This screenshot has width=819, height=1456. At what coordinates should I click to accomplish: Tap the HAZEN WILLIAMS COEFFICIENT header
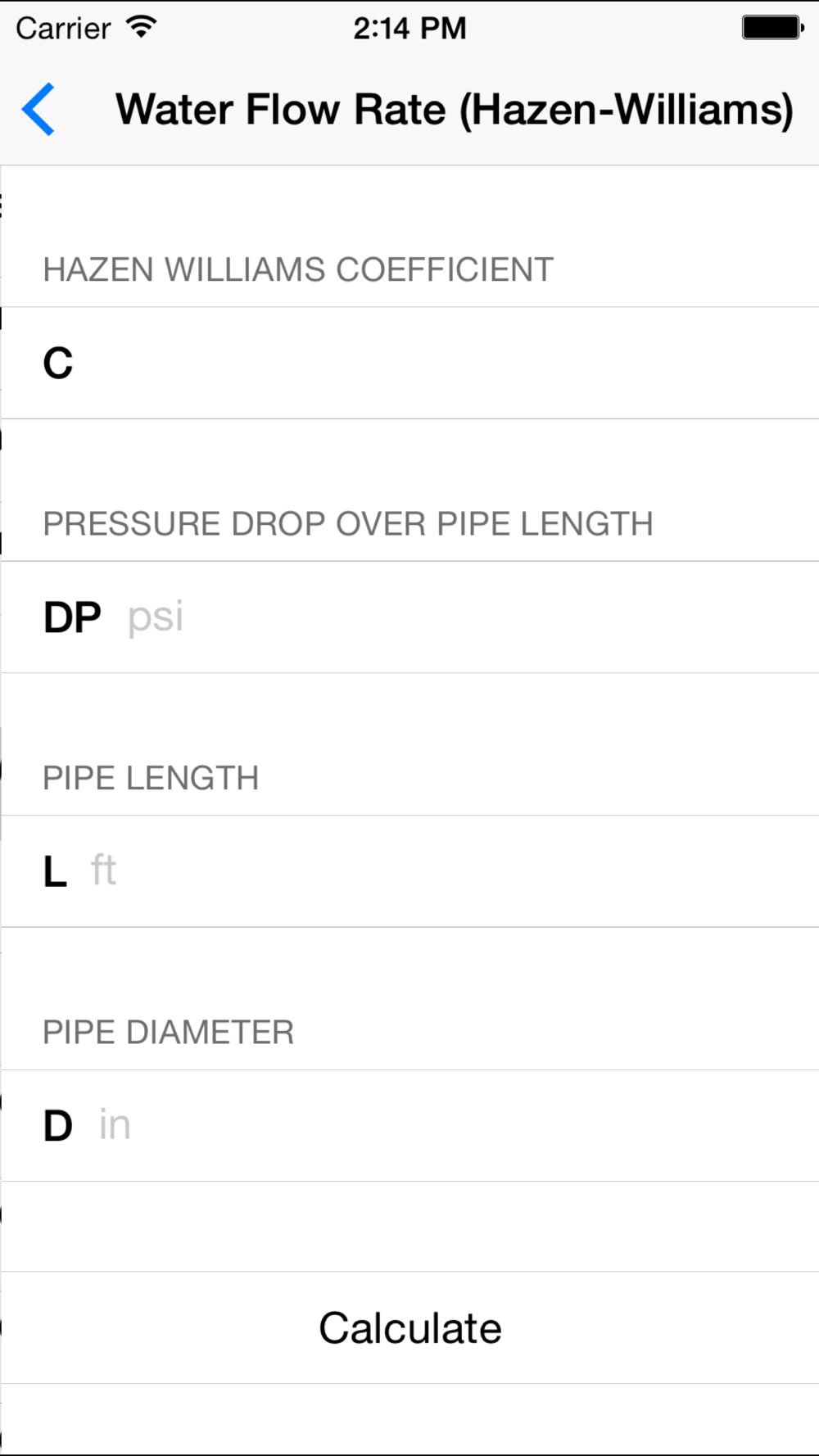pyautogui.click(x=298, y=269)
